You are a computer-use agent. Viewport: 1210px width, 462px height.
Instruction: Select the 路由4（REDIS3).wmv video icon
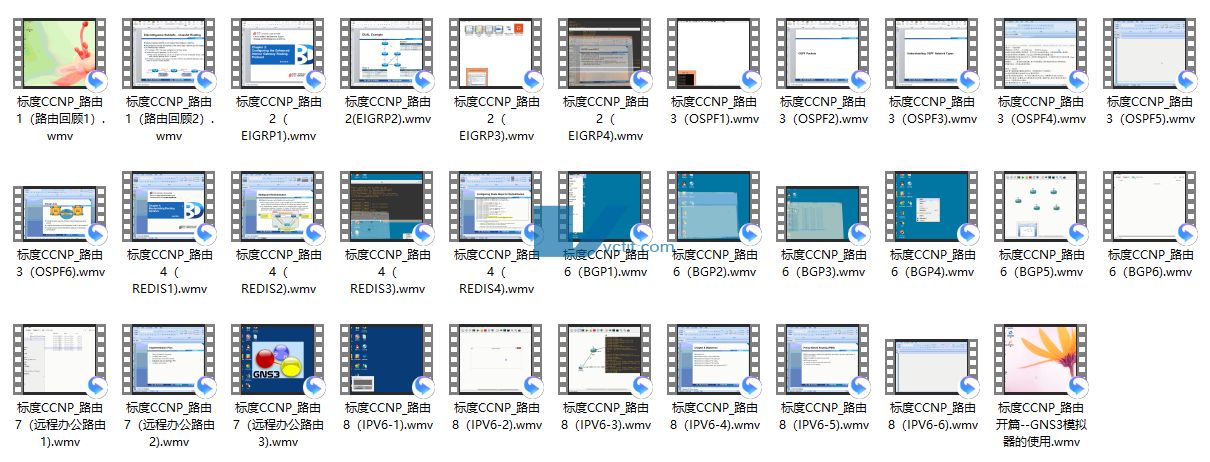click(387, 206)
